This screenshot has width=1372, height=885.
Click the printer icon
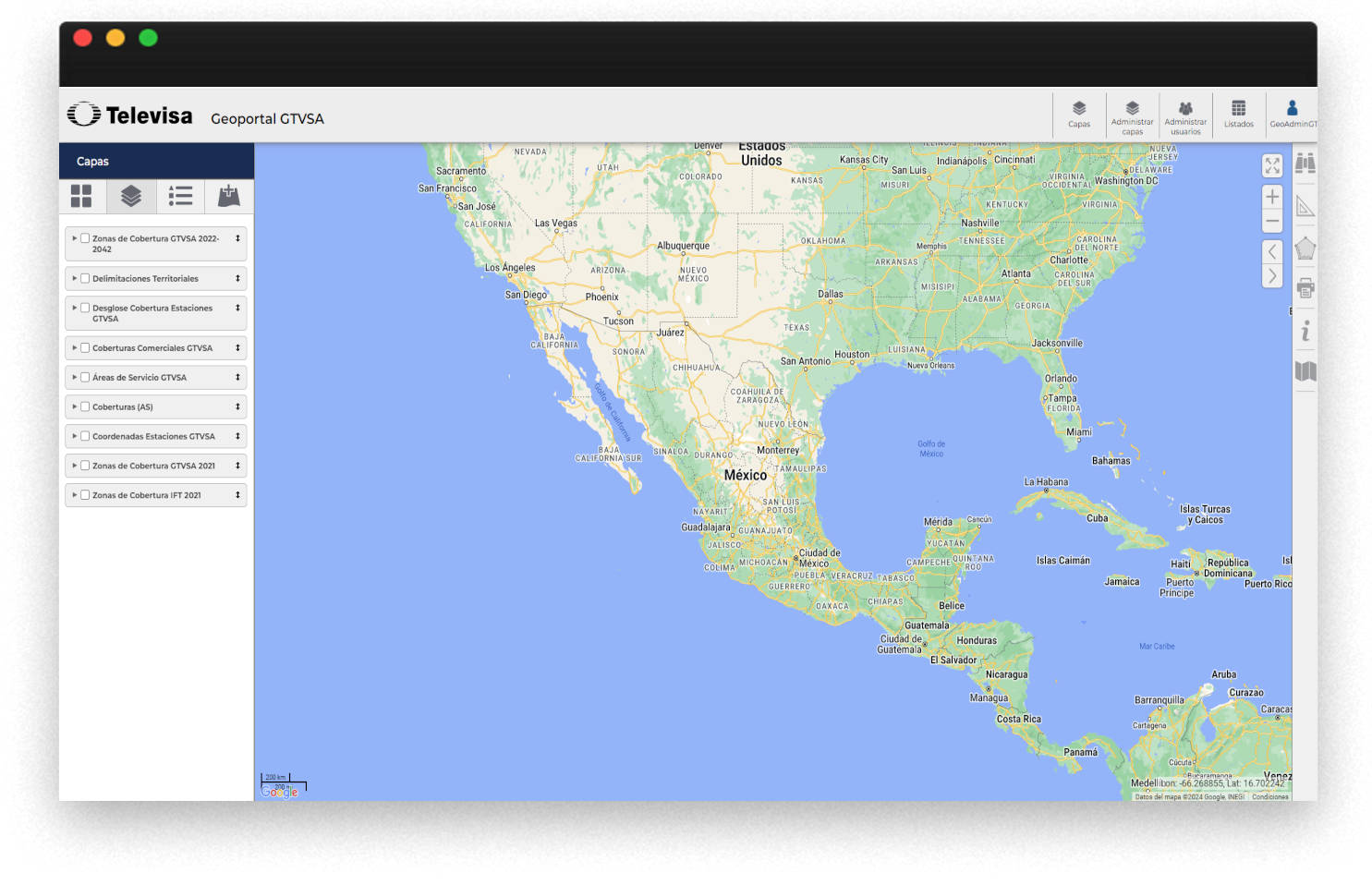pos(1305,289)
